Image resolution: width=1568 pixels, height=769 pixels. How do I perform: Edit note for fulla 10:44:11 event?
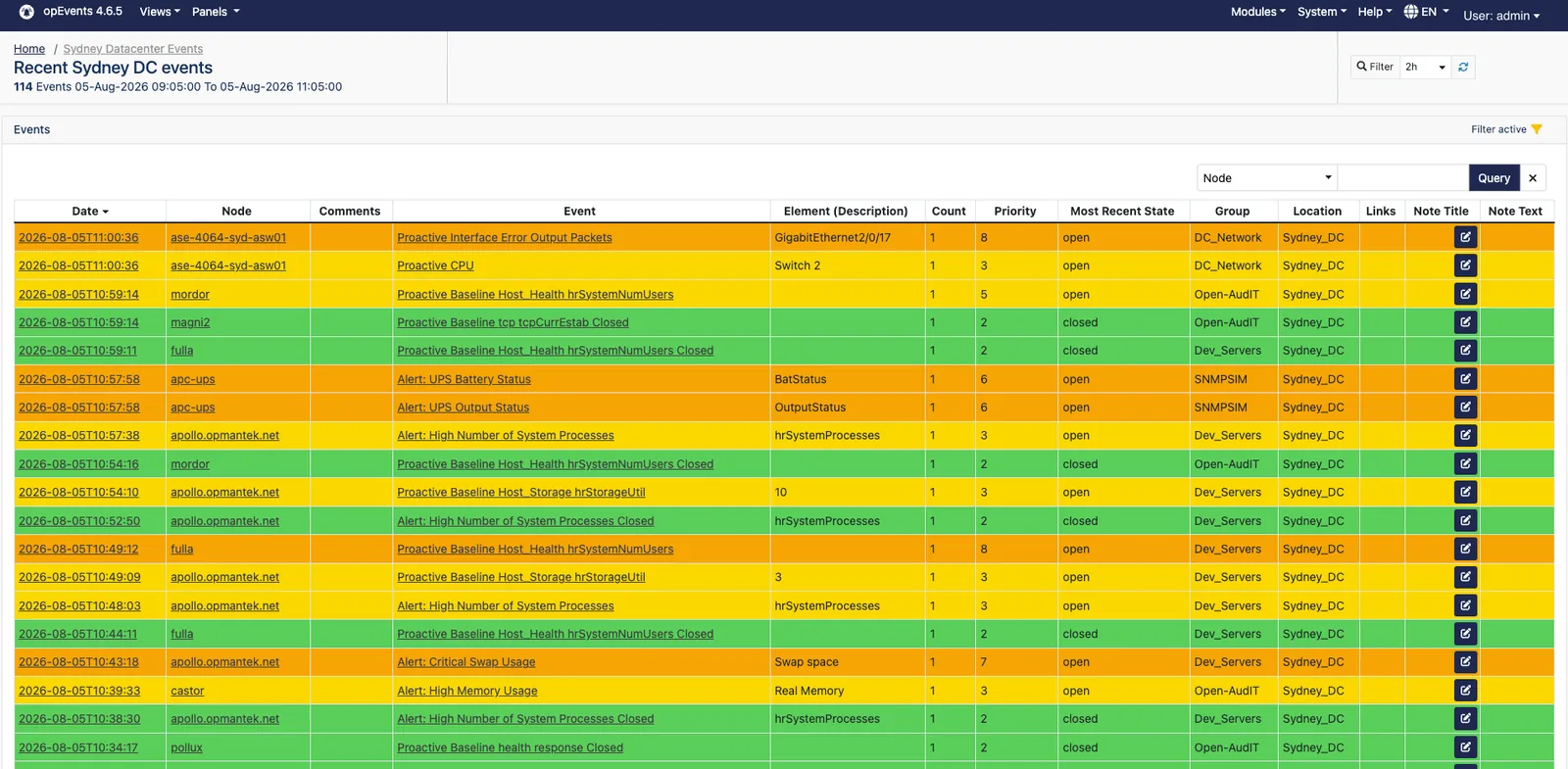click(x=1465, y=634)
